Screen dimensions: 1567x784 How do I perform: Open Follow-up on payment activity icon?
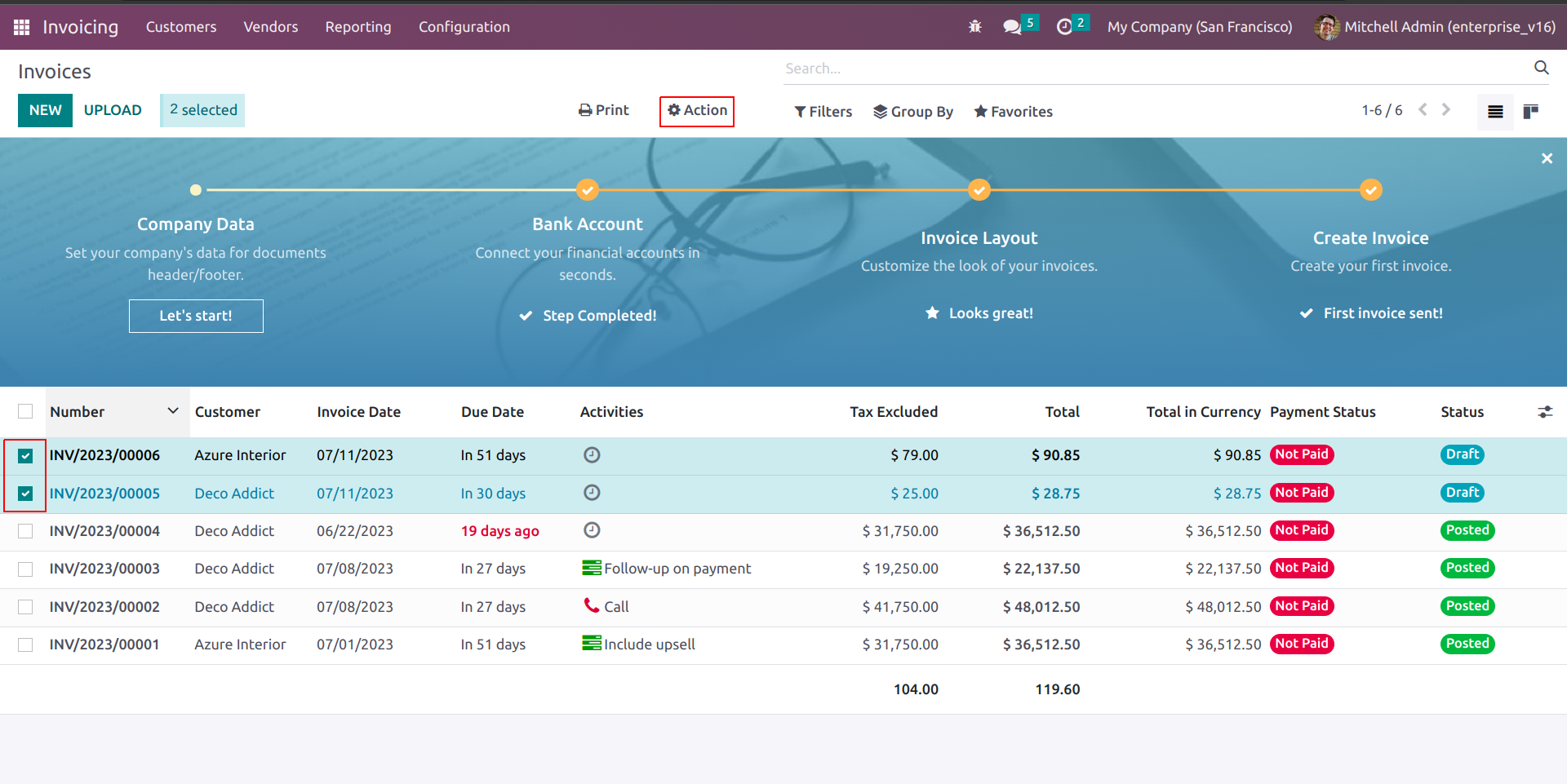592,568
